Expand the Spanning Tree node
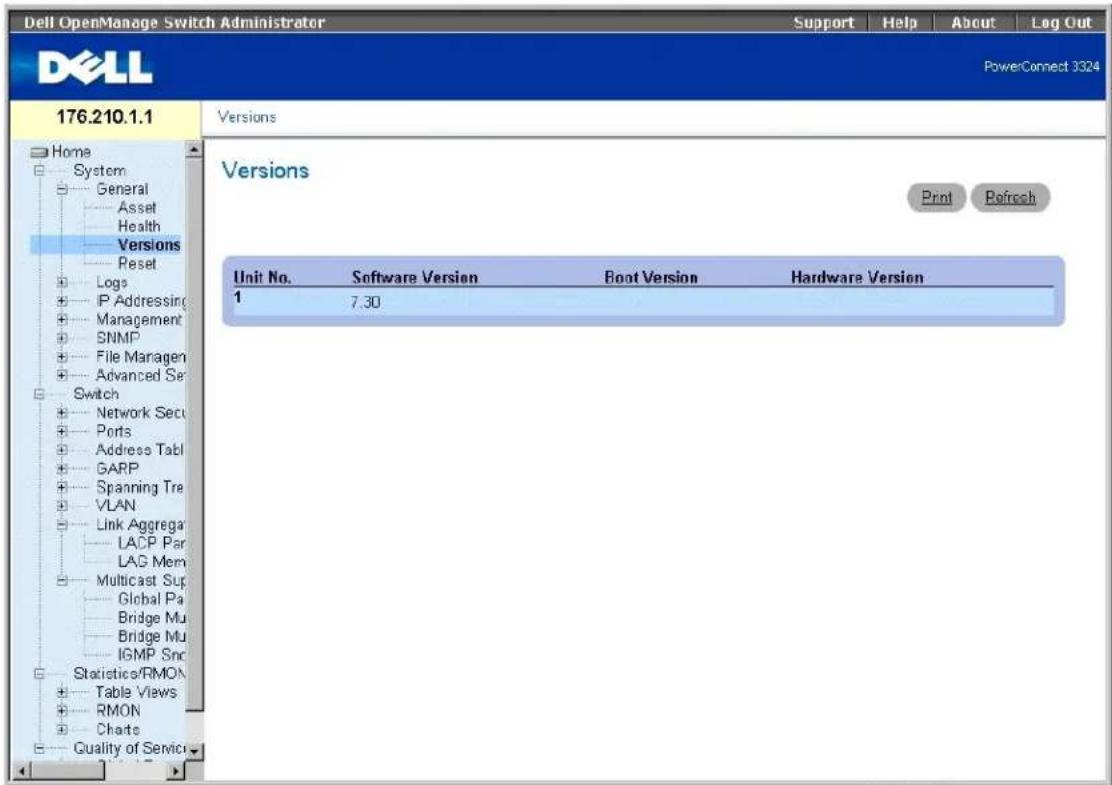Viewport: 1112px width, 785px height. 62,487
